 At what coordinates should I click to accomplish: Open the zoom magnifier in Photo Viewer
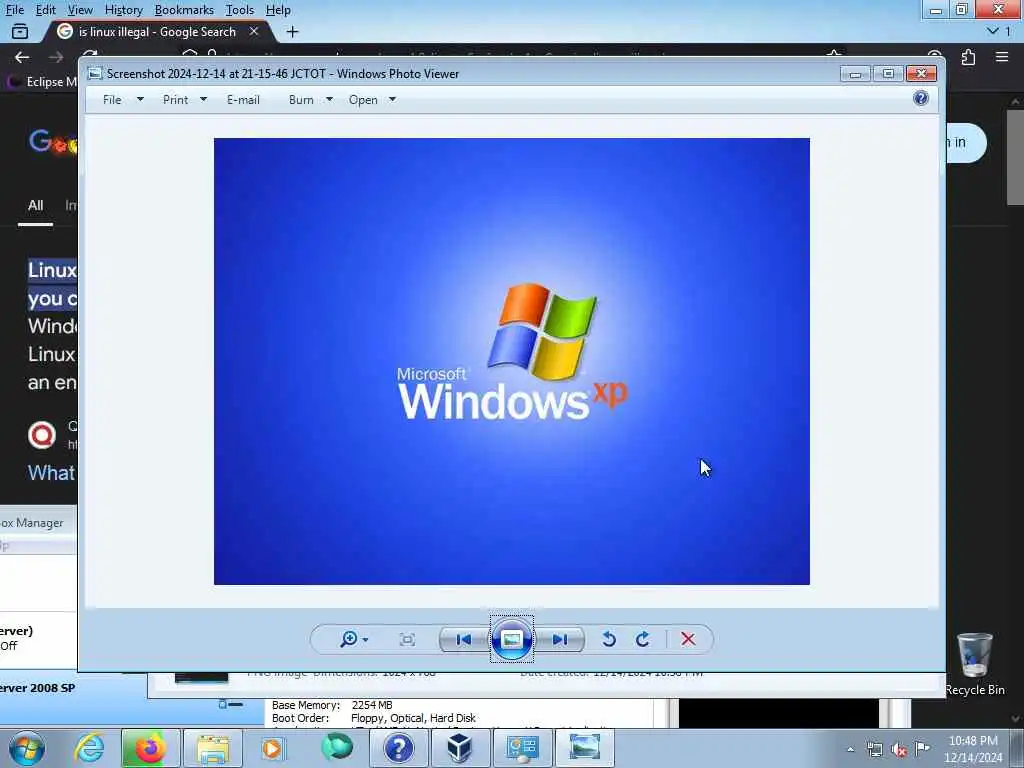pos(353,639)
